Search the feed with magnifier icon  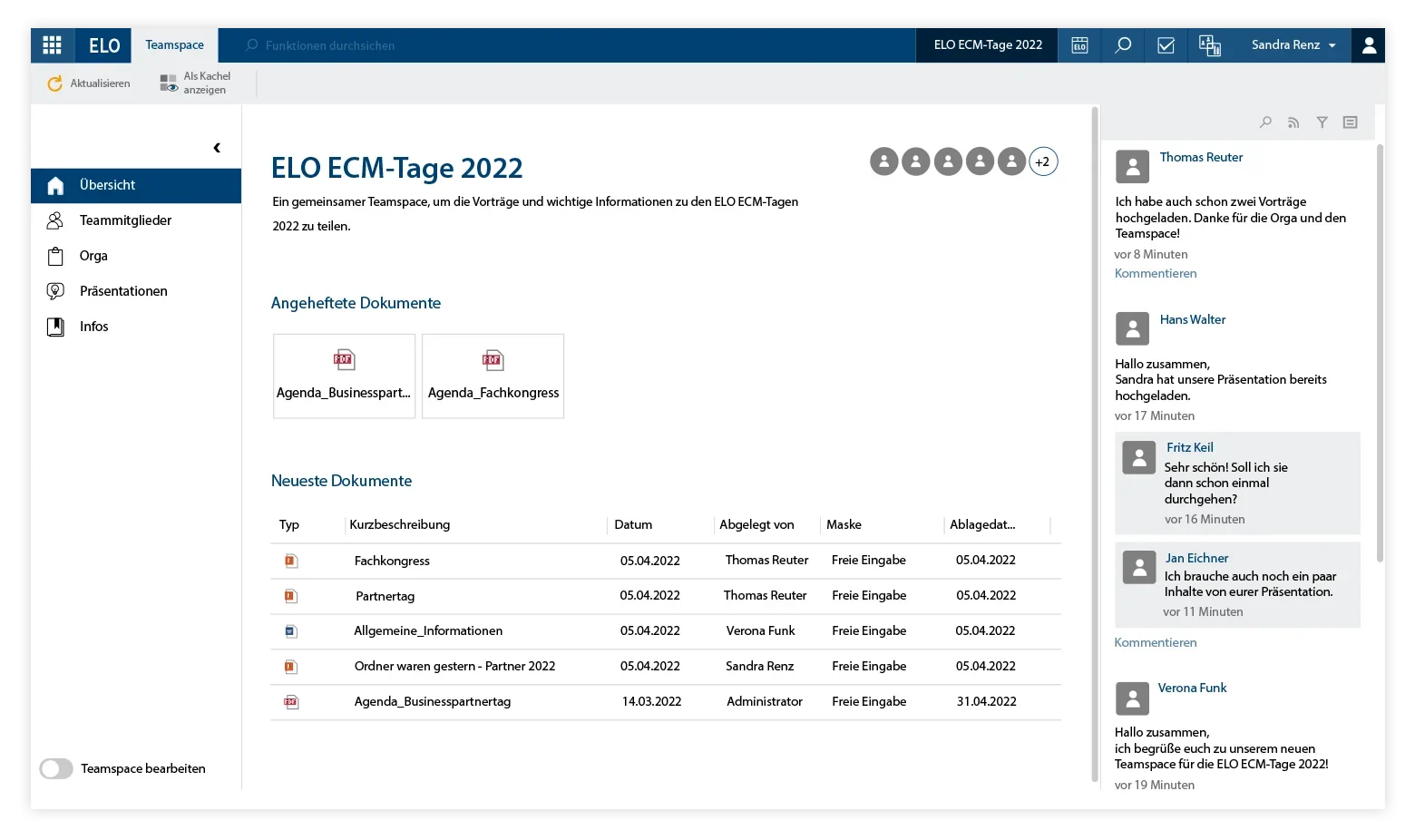[x=1265, y=122]
